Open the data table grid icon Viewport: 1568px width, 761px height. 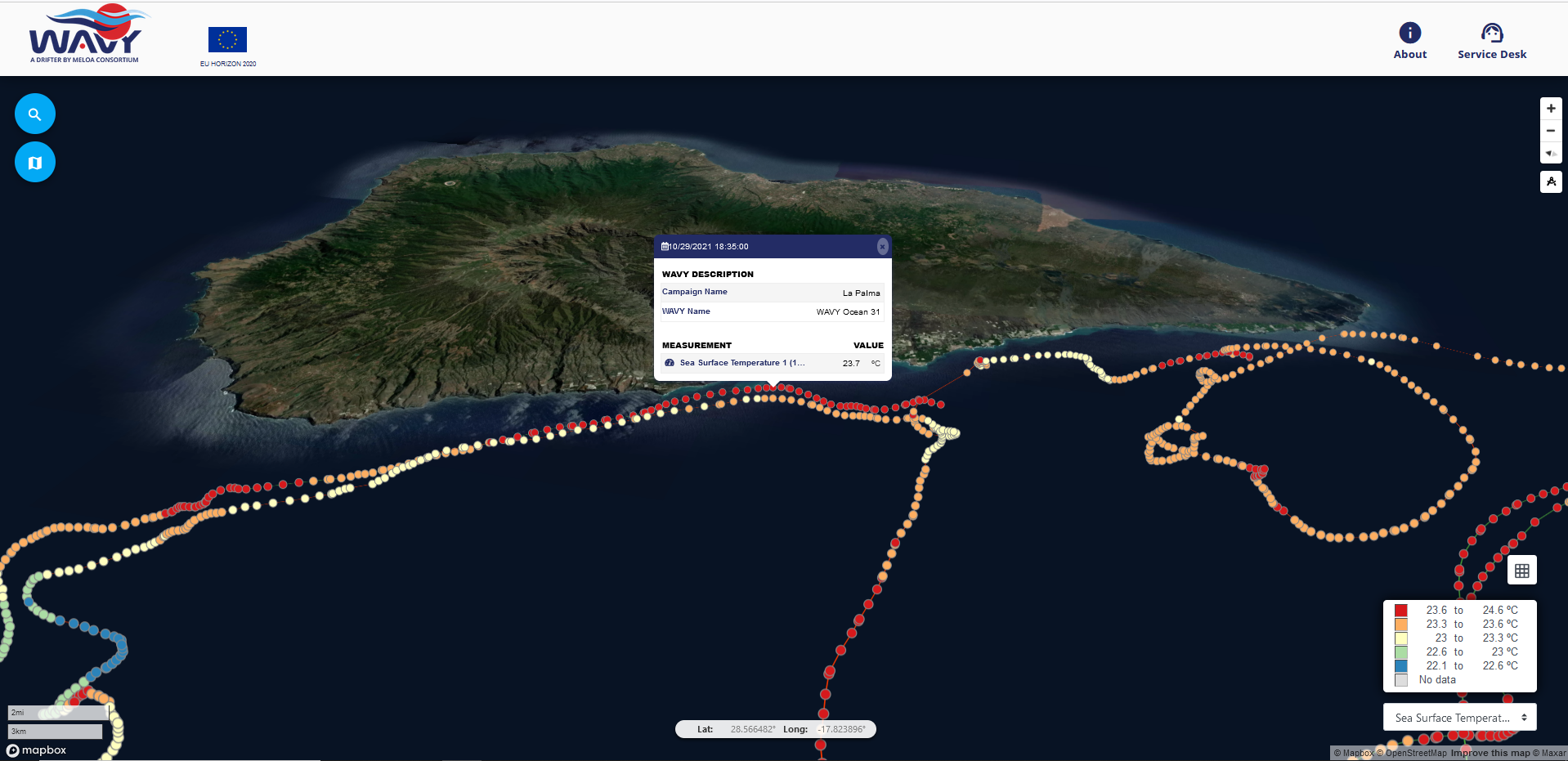click(1521, 571)
